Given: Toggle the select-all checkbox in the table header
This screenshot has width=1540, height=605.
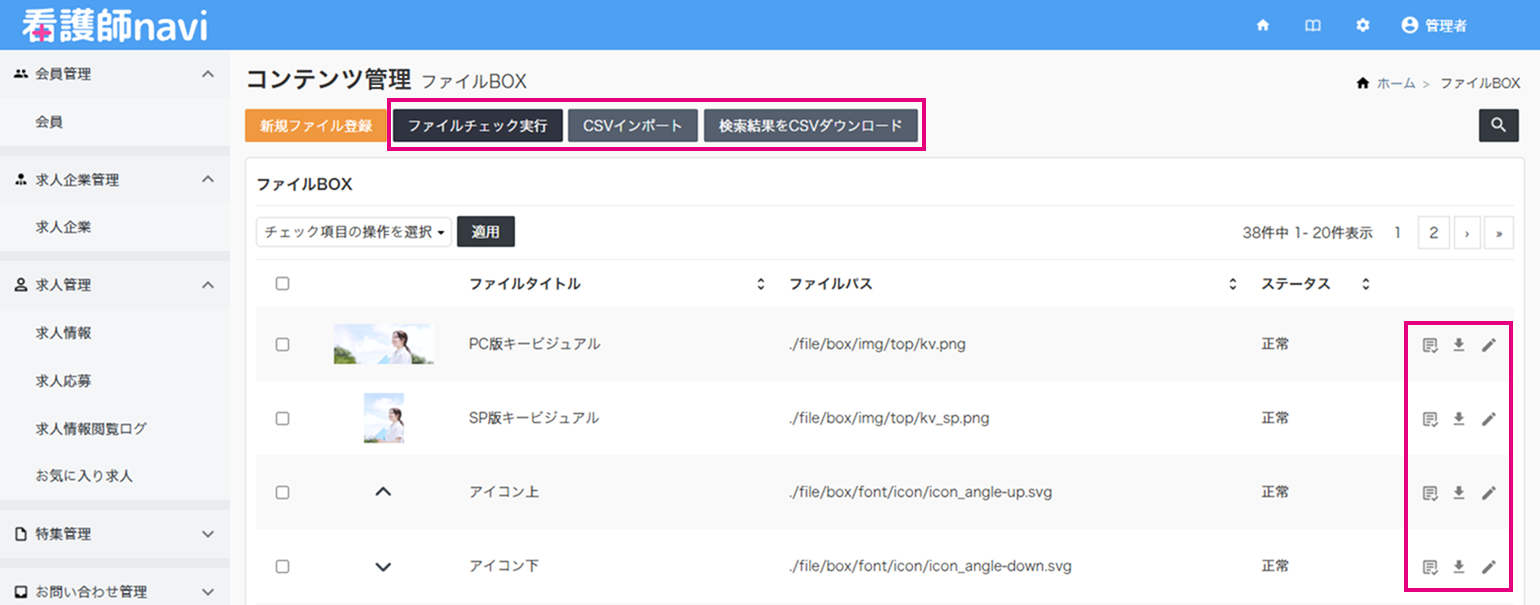Looking at the screenshot, I should [282, 283].
